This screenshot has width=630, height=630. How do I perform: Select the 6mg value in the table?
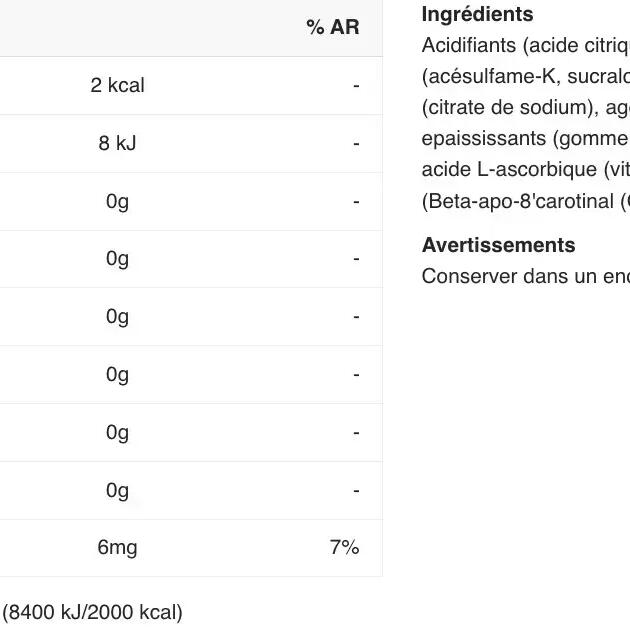click(x=117, y=548)
